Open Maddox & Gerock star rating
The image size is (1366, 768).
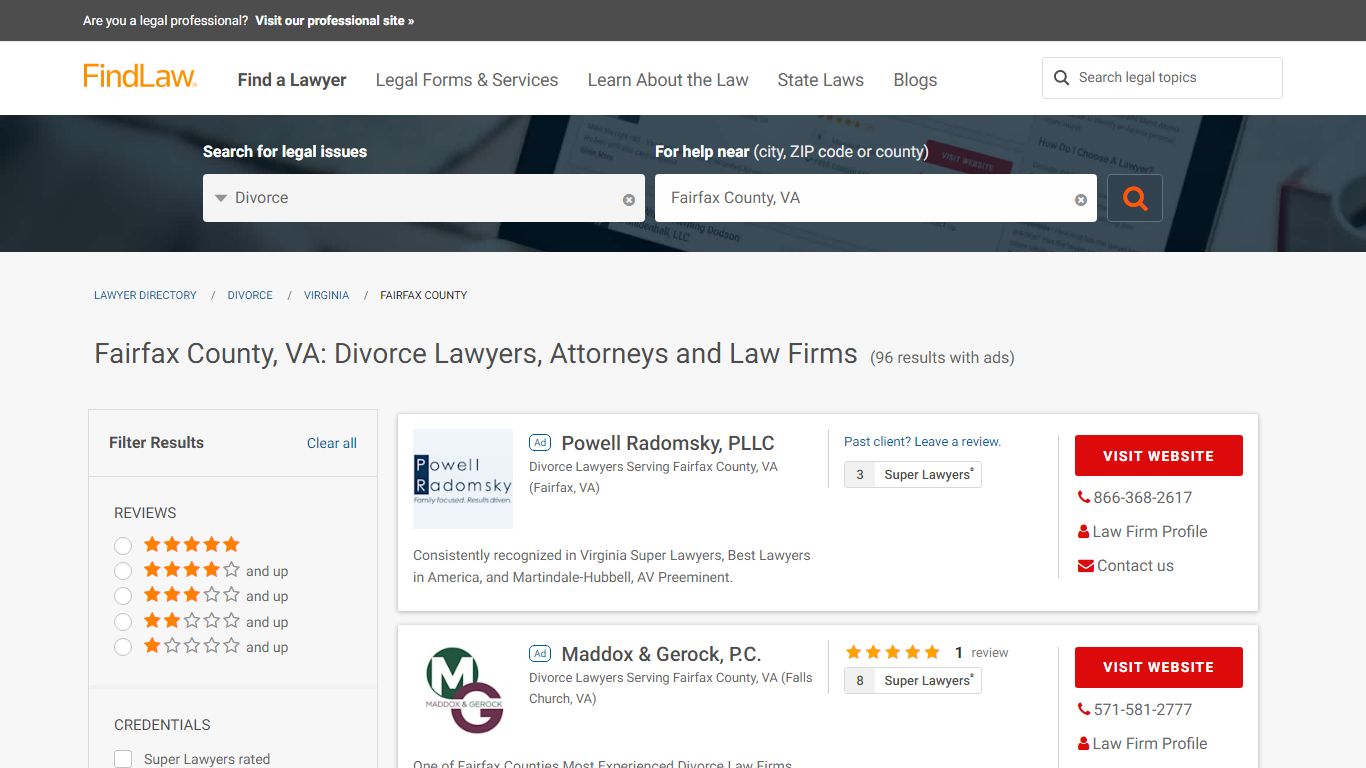point(893,652)
